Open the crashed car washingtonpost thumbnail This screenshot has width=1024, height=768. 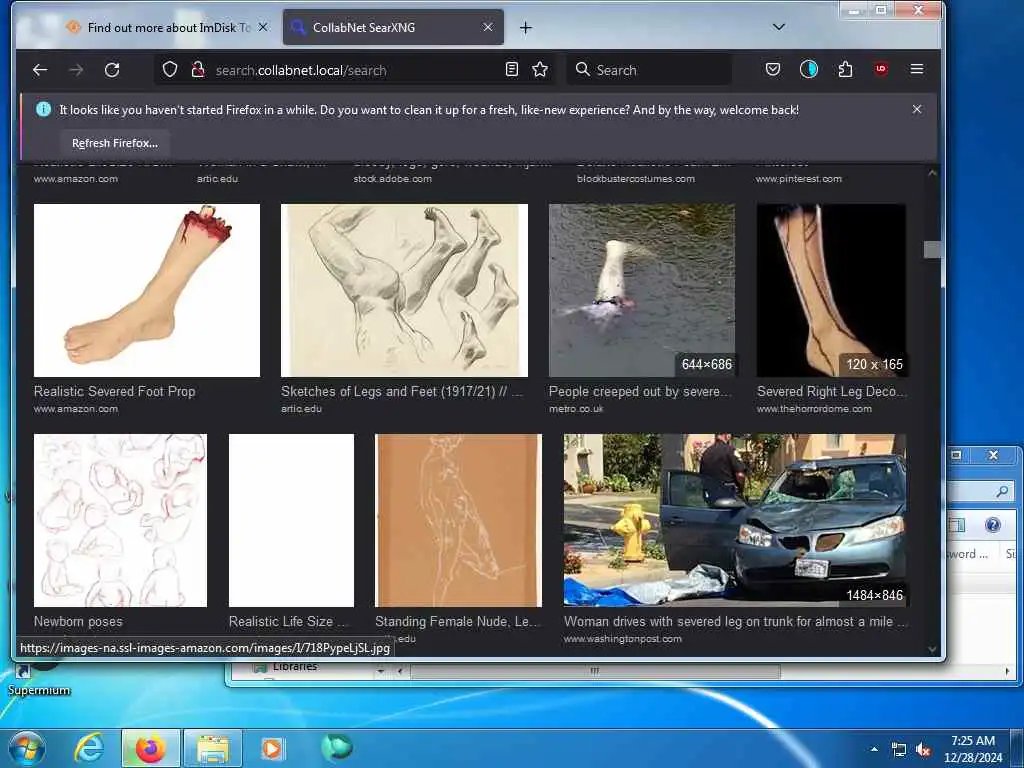click(735, 520)
